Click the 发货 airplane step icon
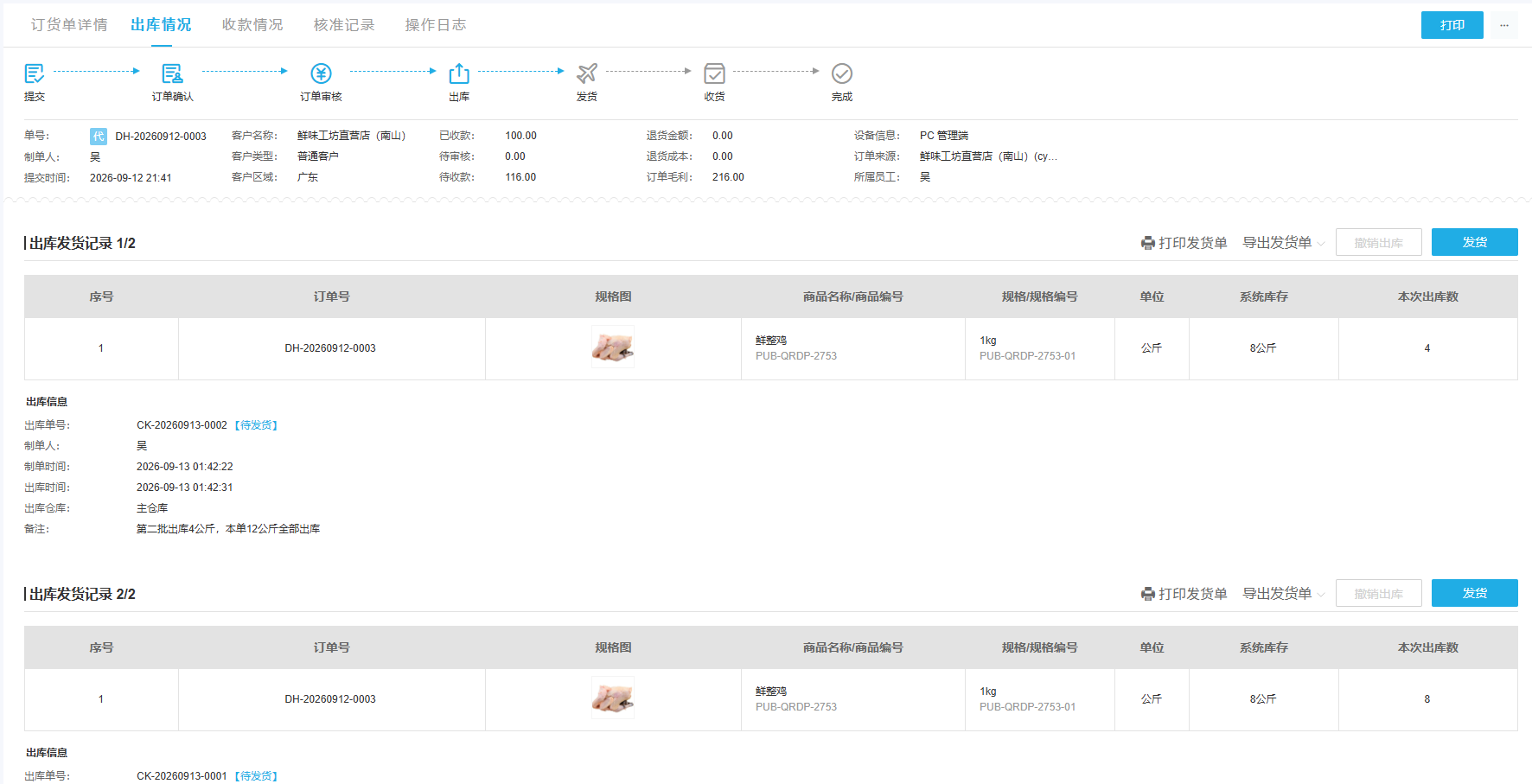This screenshot has width=1532, height=784. click(587, 73)
